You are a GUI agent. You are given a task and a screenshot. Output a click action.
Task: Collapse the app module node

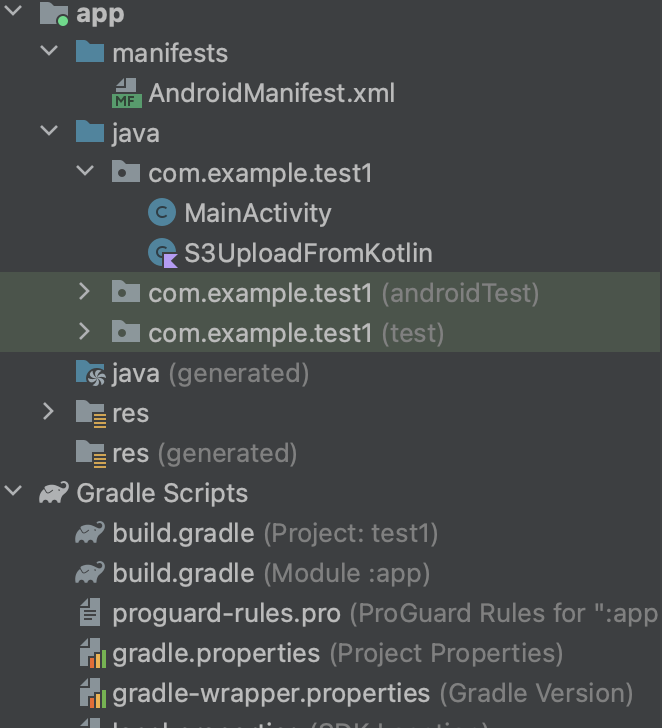click(x=13, y=13)
